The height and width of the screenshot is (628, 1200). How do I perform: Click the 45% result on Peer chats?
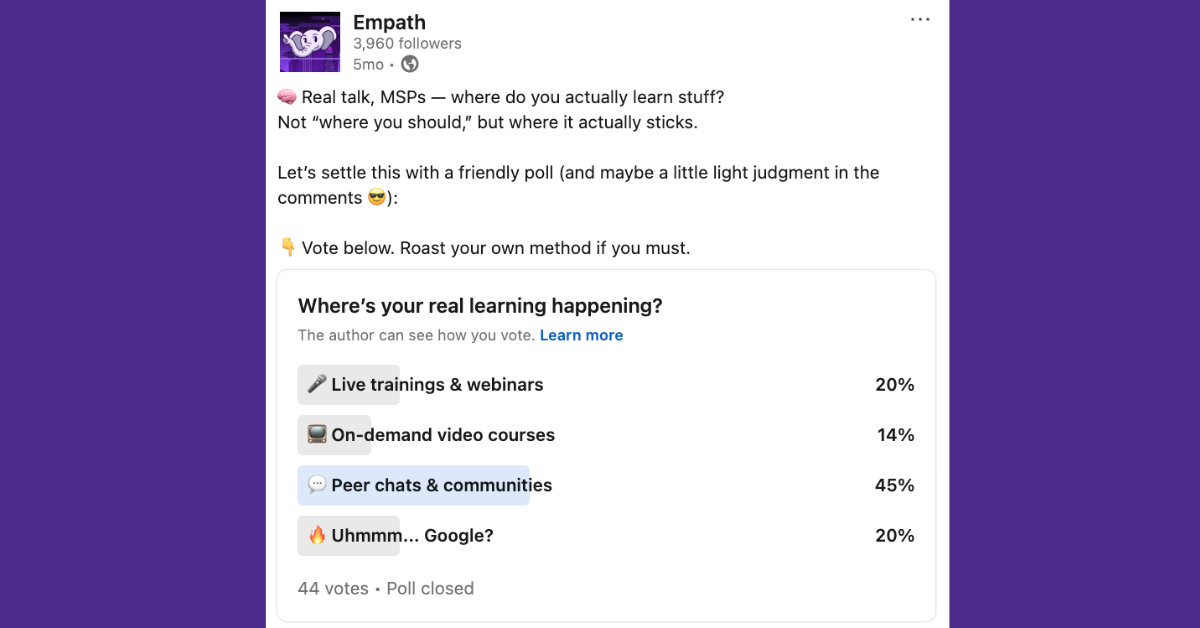click(894, 485)
